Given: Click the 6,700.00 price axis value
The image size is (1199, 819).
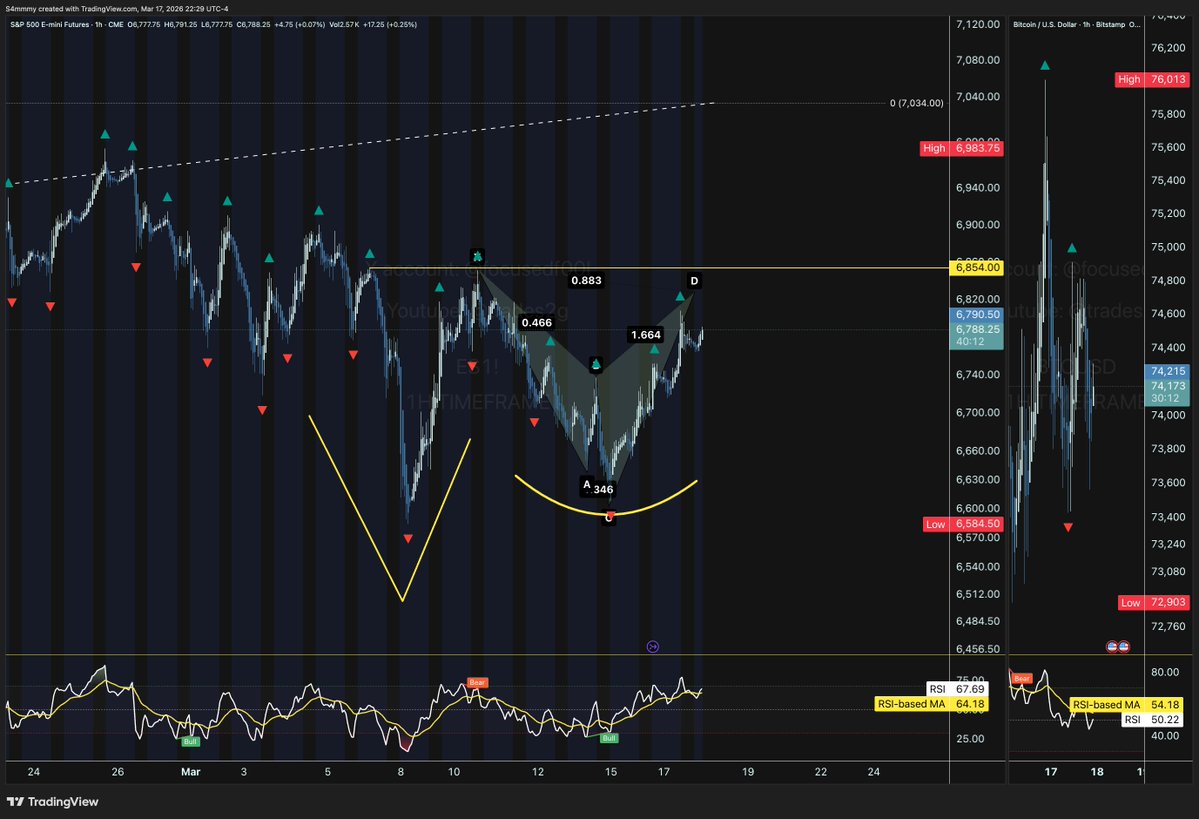Looking at the screenshot, I should pyautogui.click(x=977, y=412).
